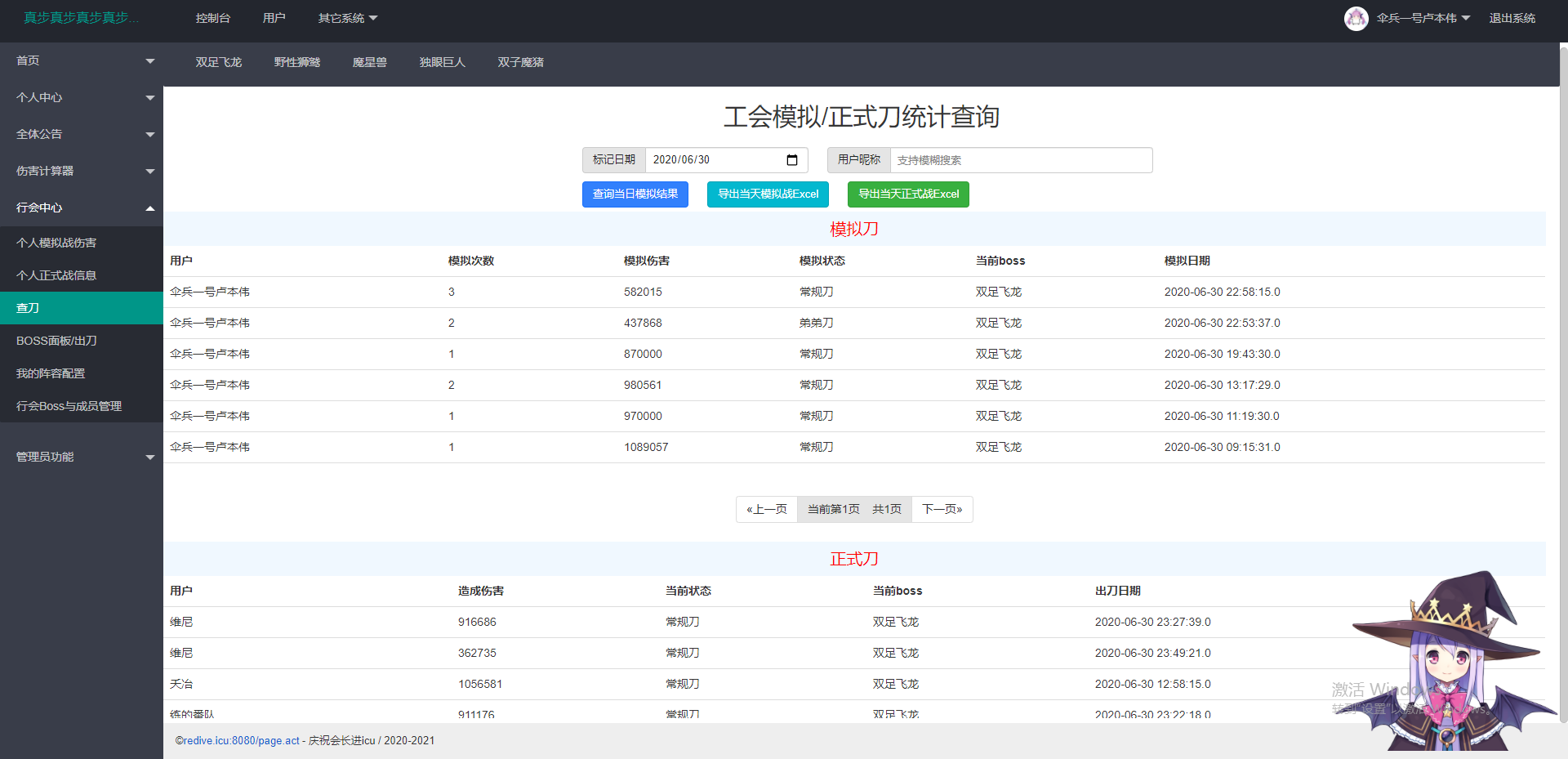Select 个人正式战信息 in sidebar
This screenshot has width=1568, height=759.
click(x=82, y=275)
